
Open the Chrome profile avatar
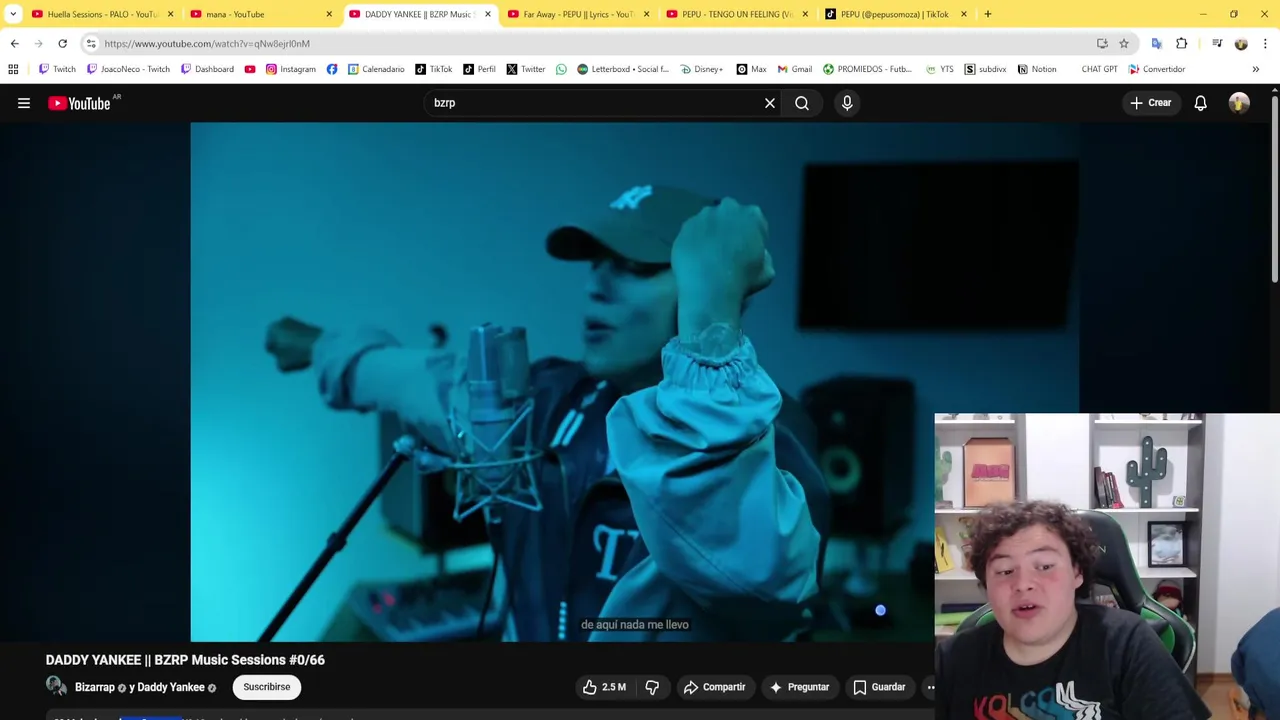(x=1241, y=43)
